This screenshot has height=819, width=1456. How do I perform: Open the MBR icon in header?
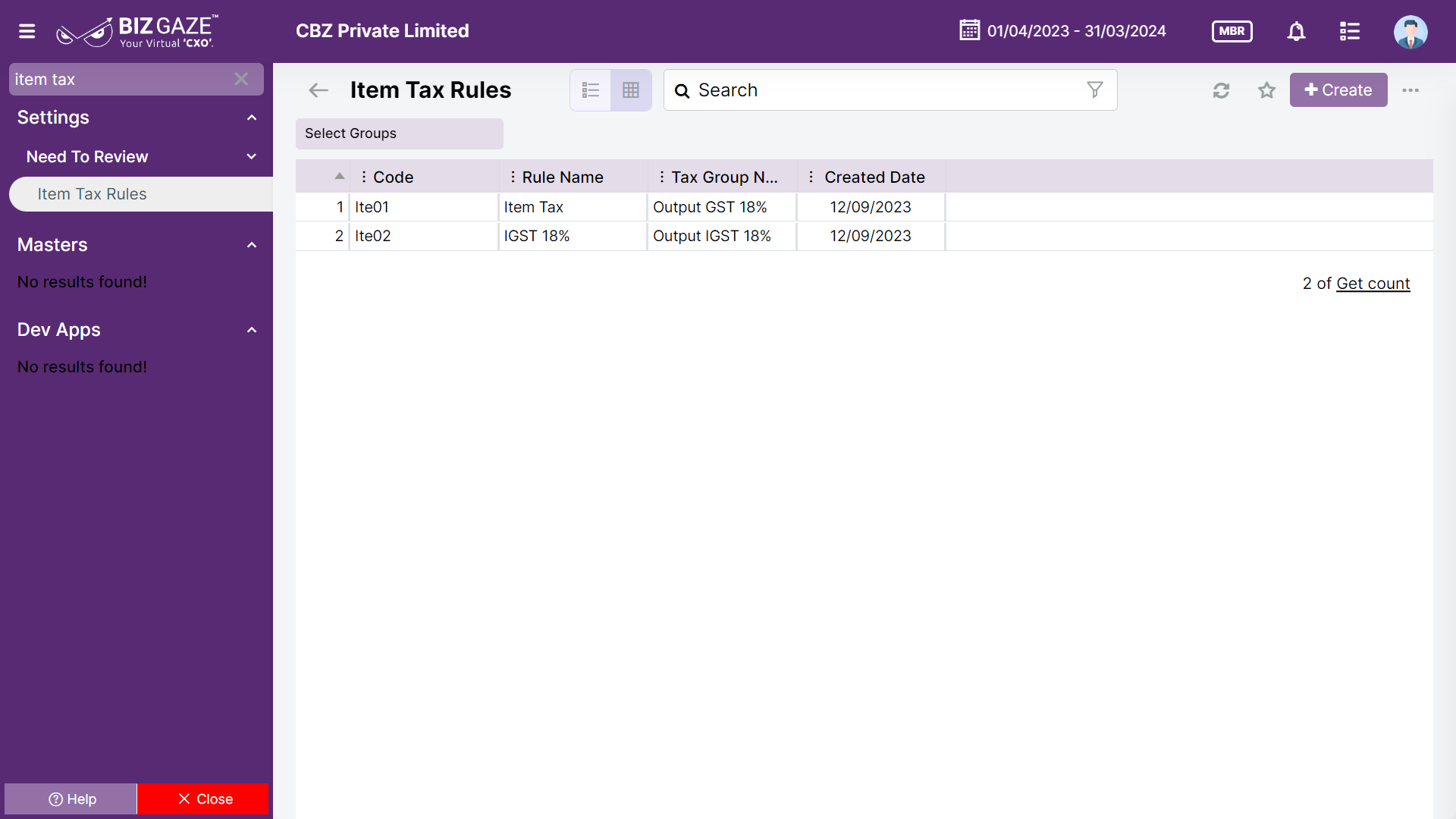1232,31
